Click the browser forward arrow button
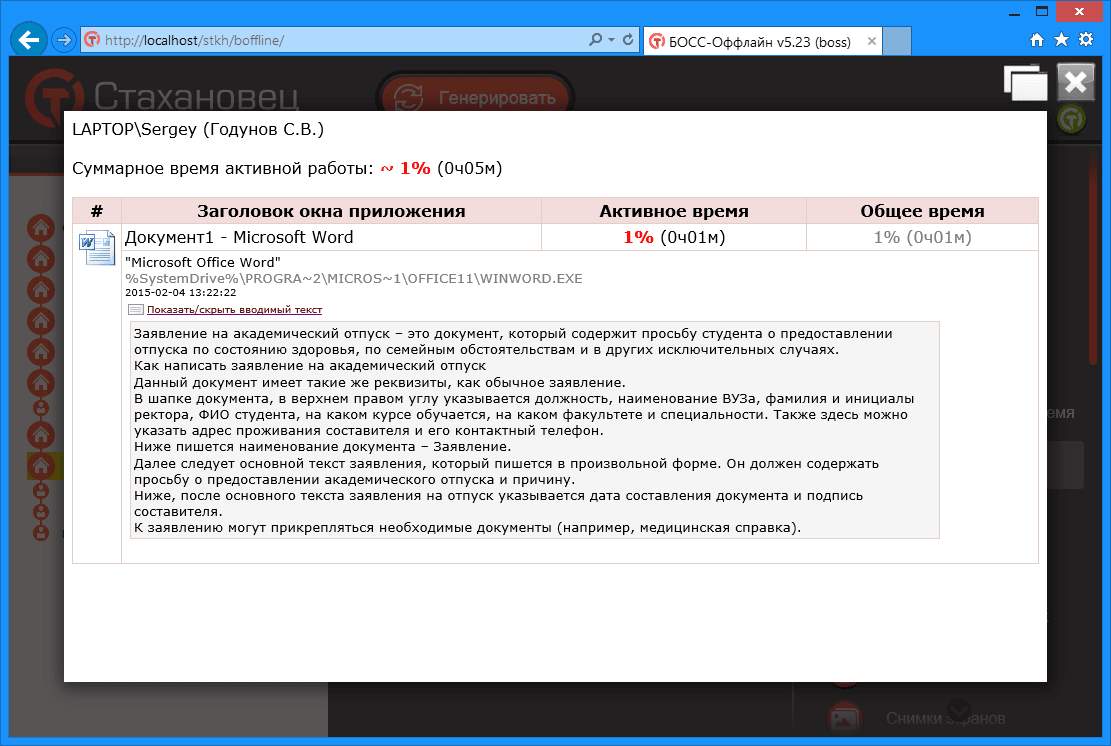This screenshot has height=746, width=1111. 64,40
